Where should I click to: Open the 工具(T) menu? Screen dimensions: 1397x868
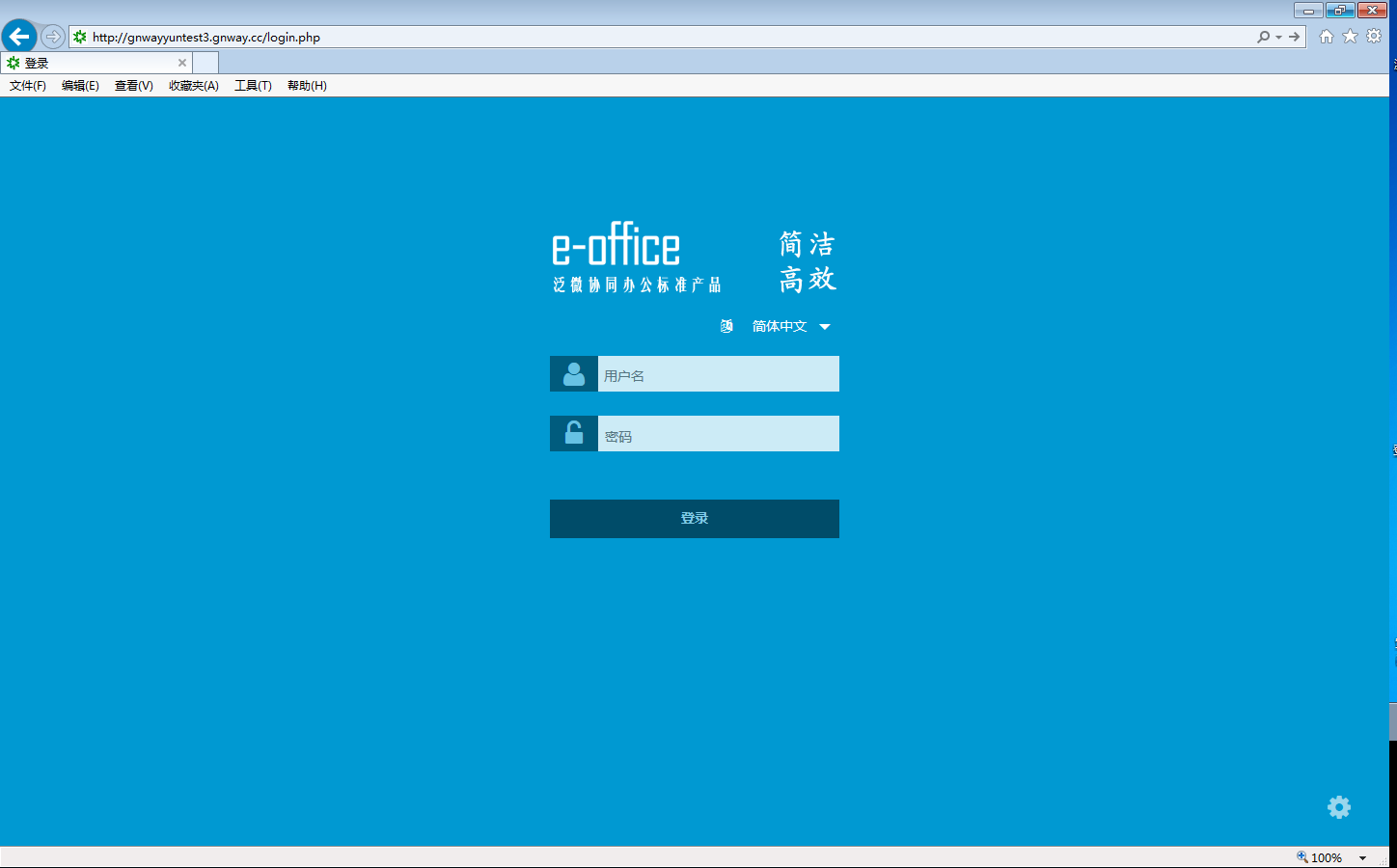pyautogui.click(x=253, y=86)
